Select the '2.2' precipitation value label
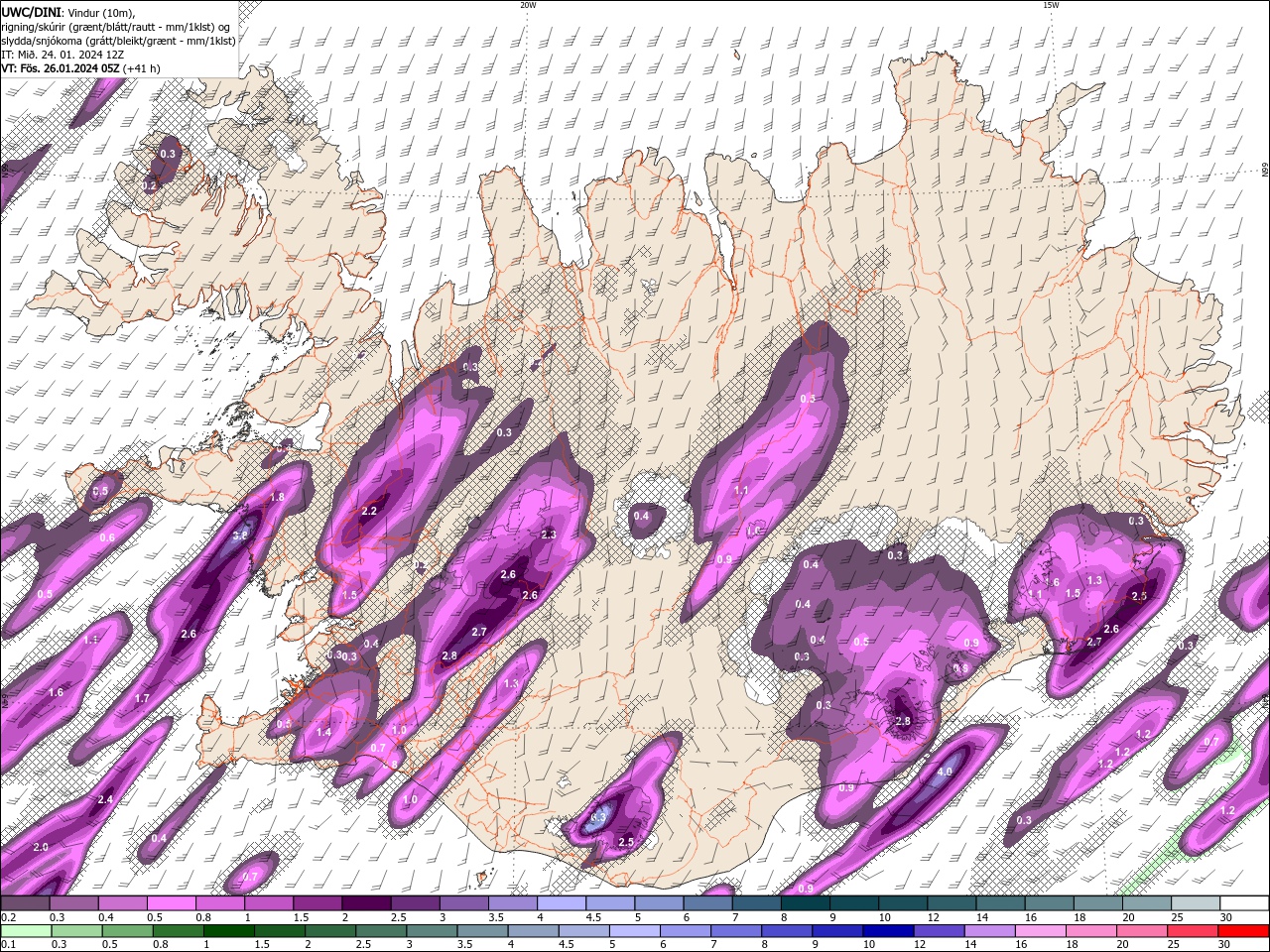Image resolution: width=1270 pixels, height=952 pixels. (x=370, y=511)
